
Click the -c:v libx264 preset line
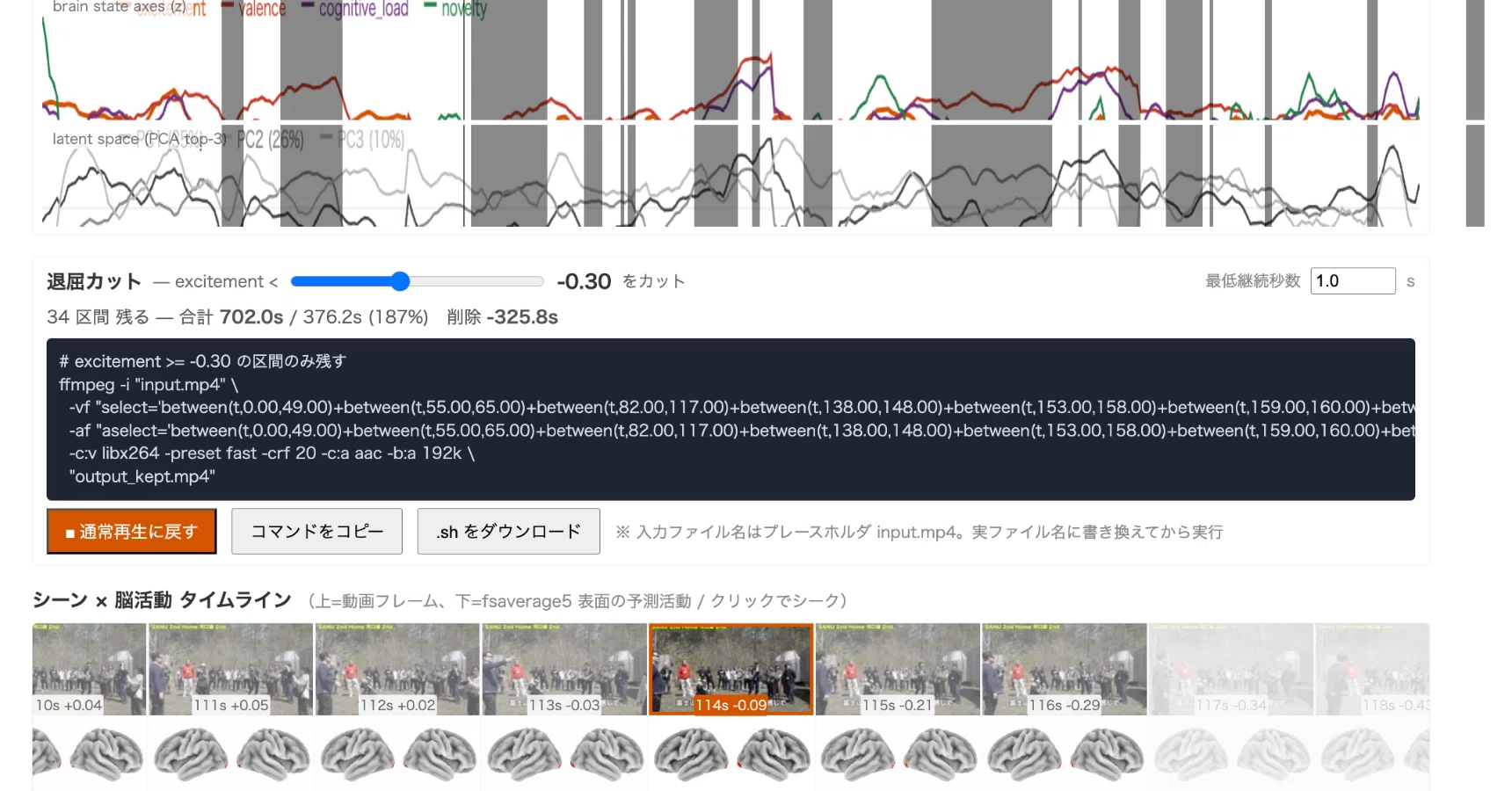coord(272,453)
